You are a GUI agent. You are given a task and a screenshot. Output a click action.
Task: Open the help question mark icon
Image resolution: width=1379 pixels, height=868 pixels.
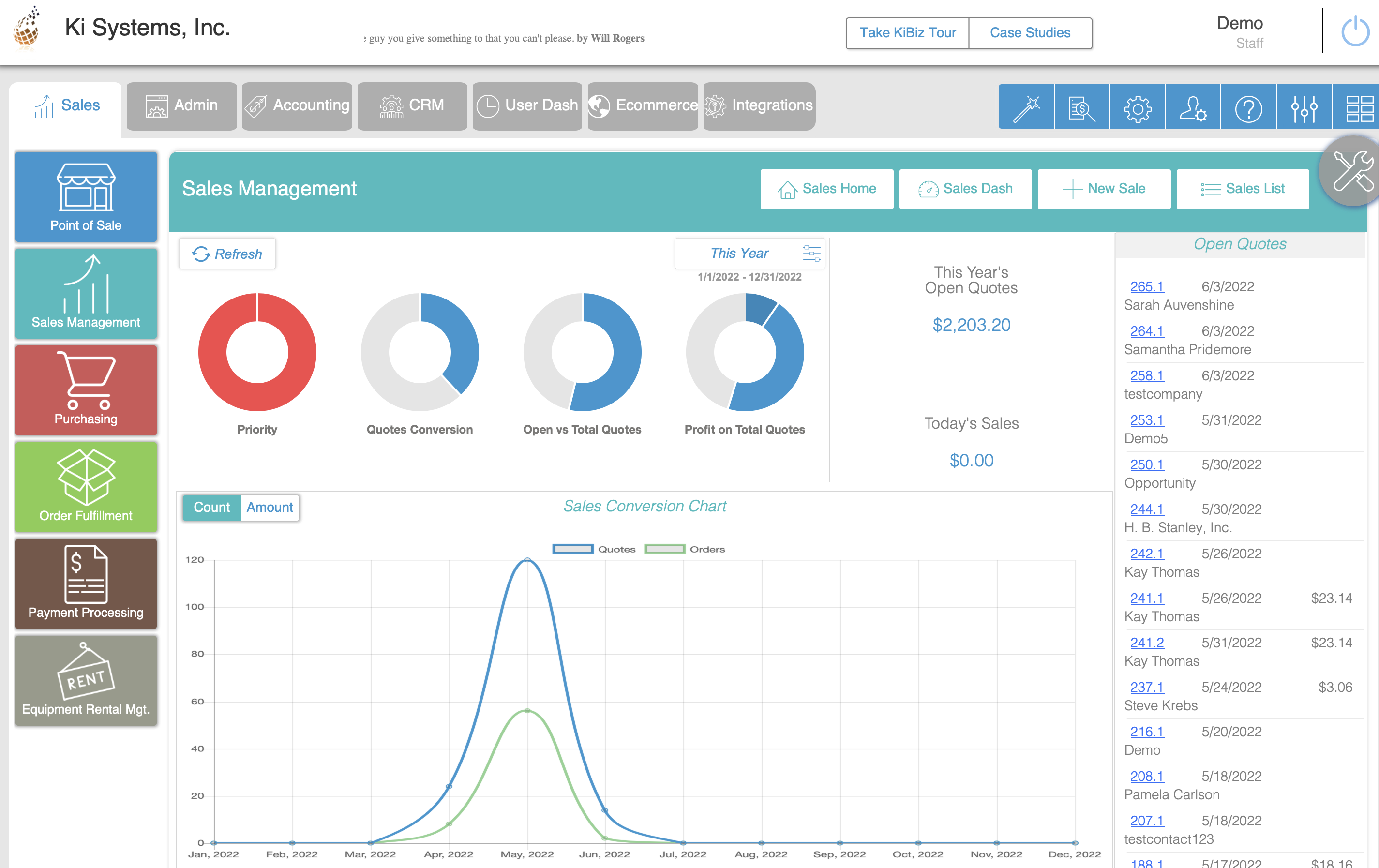tap(1249, 106)
